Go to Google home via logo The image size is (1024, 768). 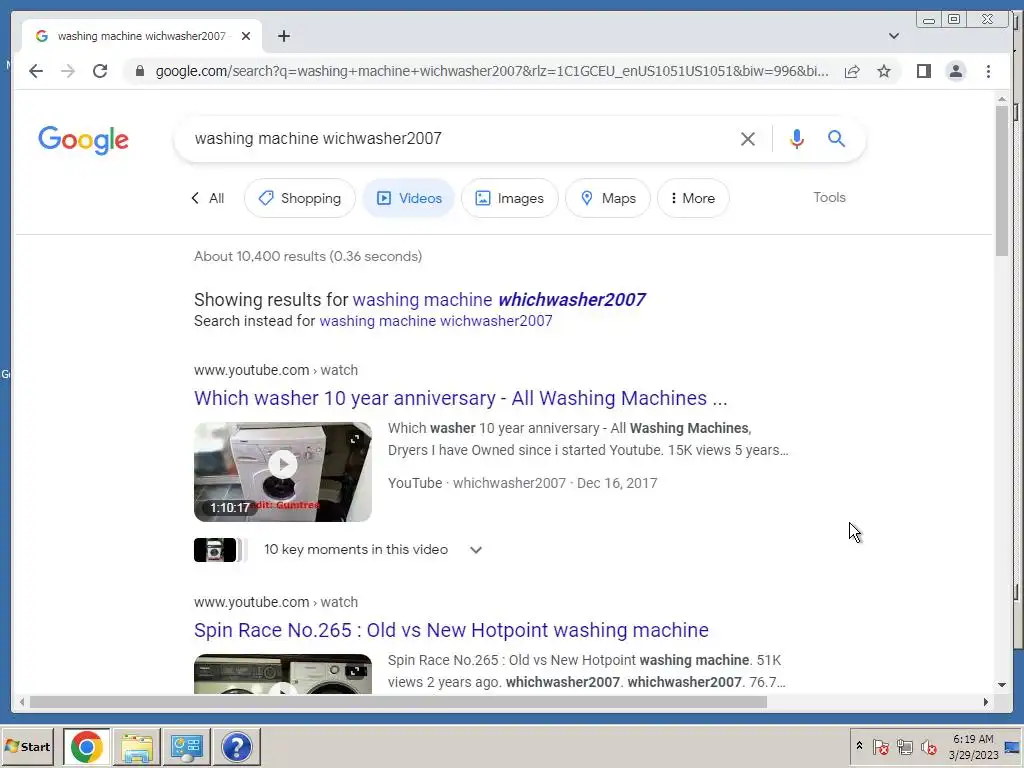[84, 140]
